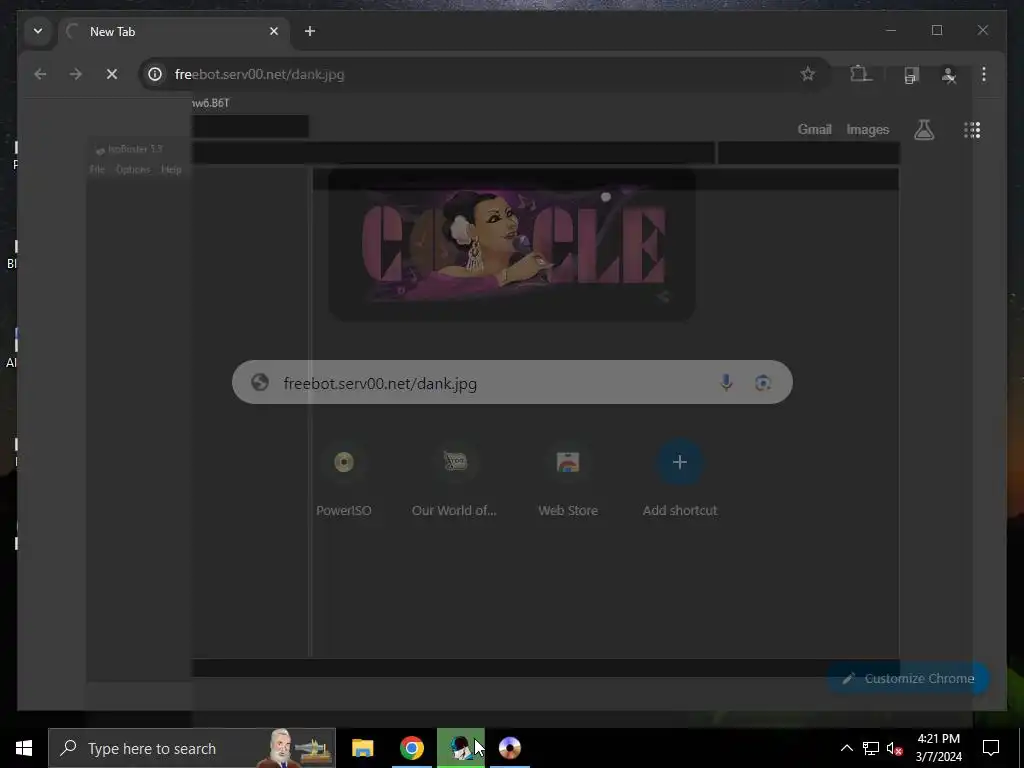This screenshot has width=1024, height=768.
Task: Open Options menu in IsoBuster window
Action: 133,169
